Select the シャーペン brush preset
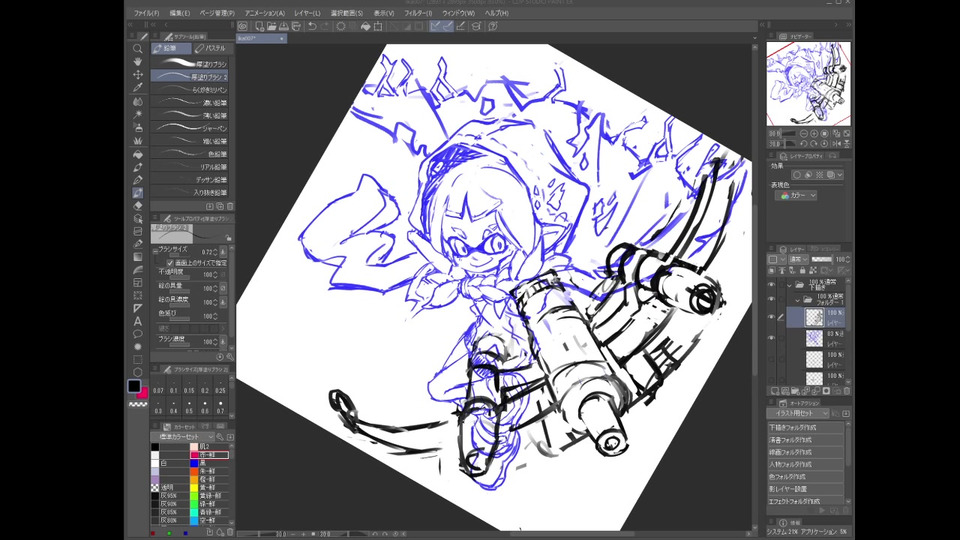This screenshot has height=540, width=960. 190,128
